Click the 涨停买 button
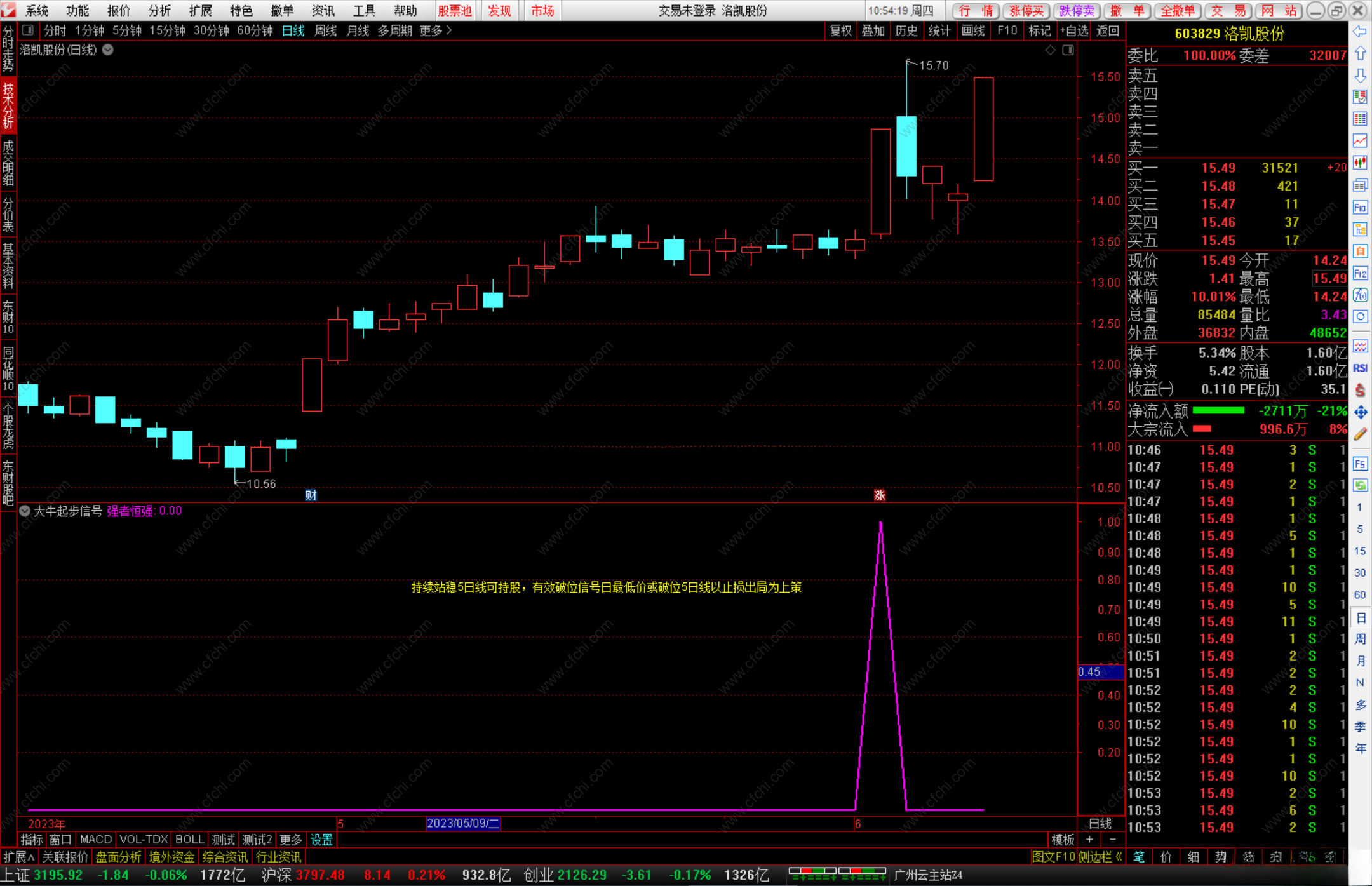Viewport: 1372px width, 886px height. [1026, 11]
